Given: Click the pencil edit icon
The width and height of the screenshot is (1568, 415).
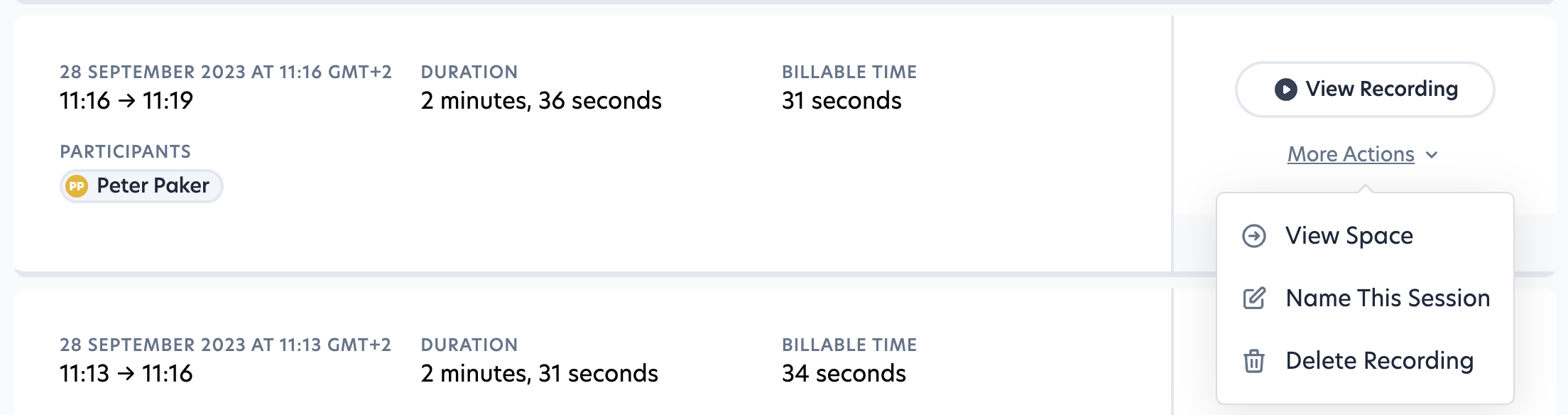Looking at the screenshot, I should tap(1254, 298).
